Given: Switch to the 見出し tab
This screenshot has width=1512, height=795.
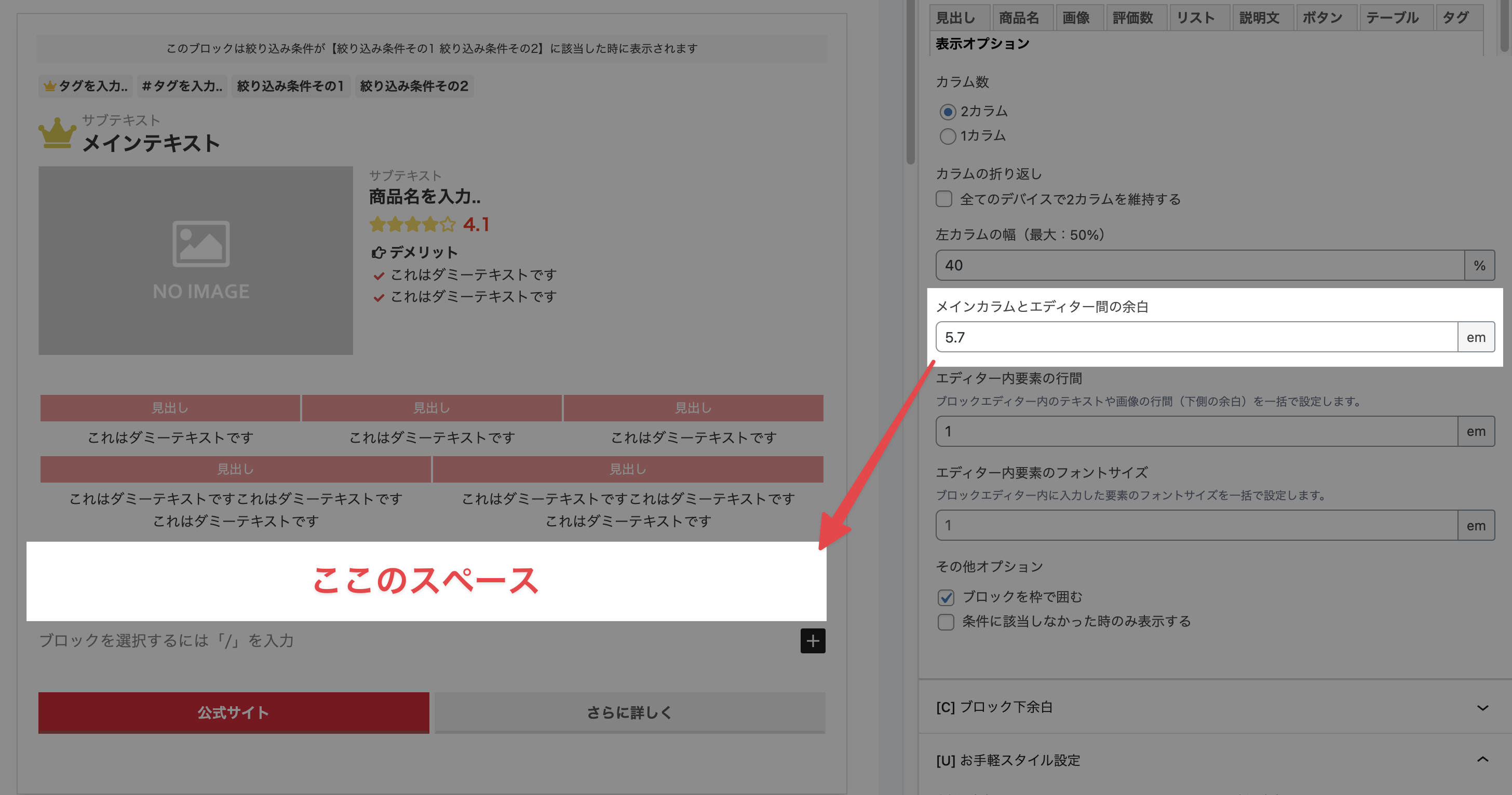Looking at the screenshot, I should click(x=959, y=18).
